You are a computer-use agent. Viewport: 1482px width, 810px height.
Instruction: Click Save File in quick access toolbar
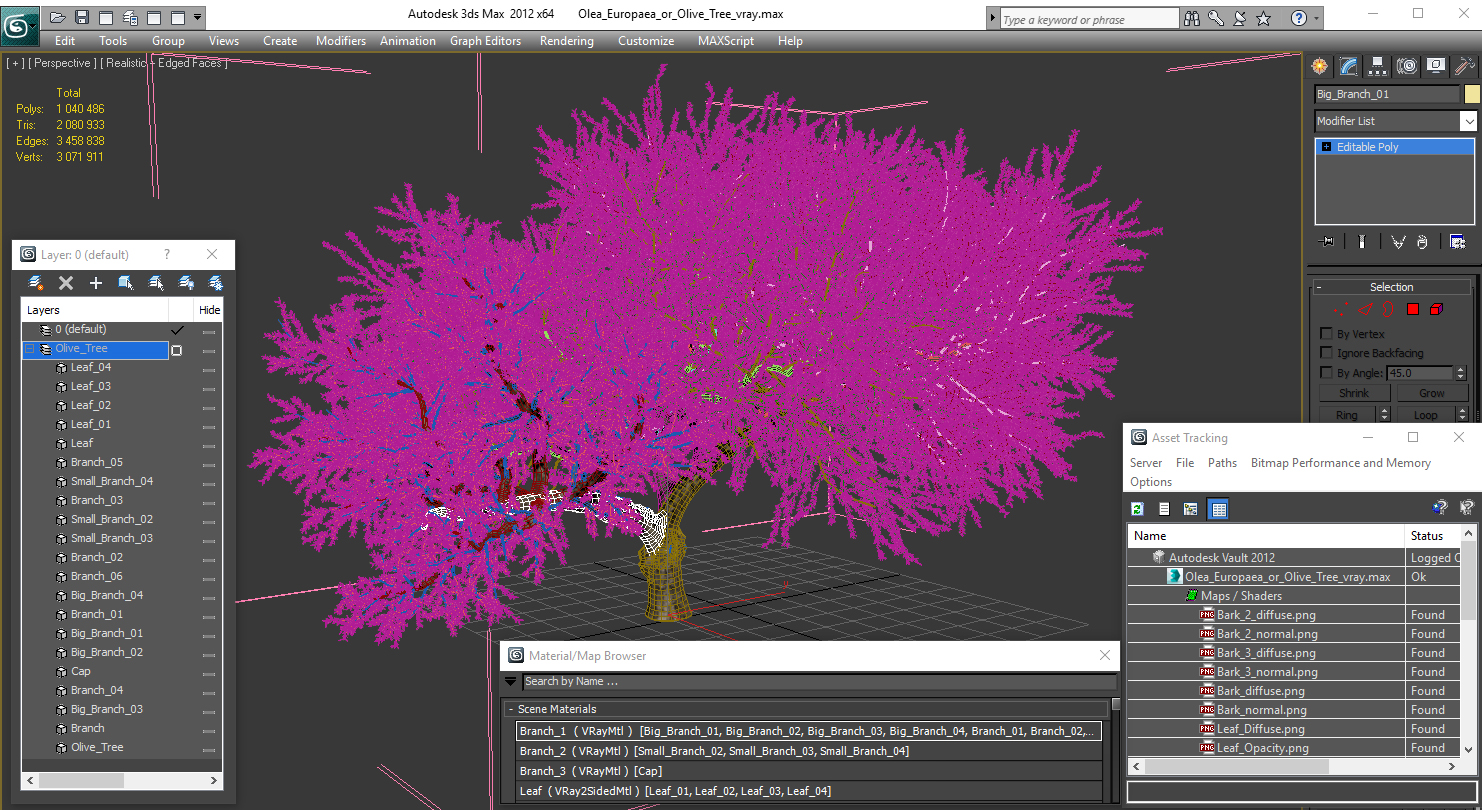(x=82, y=17)
